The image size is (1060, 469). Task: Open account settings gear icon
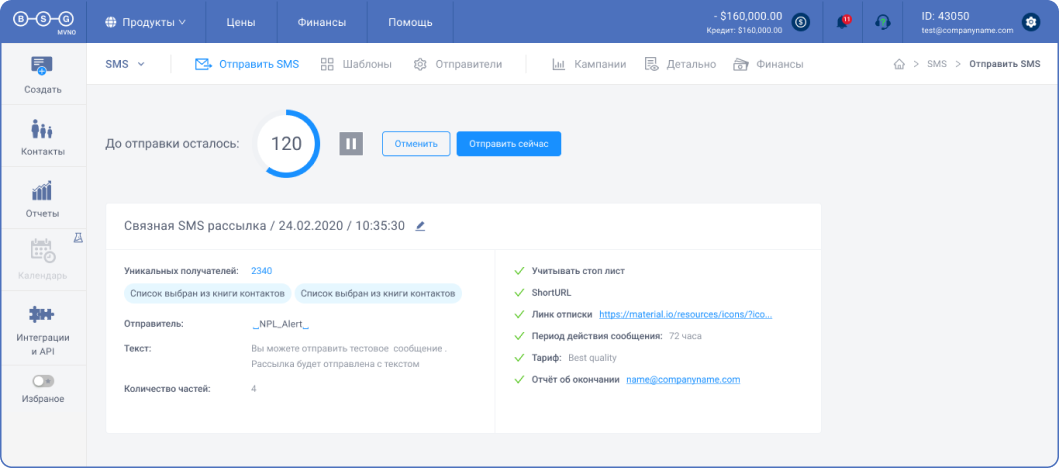click(1030, 22)
